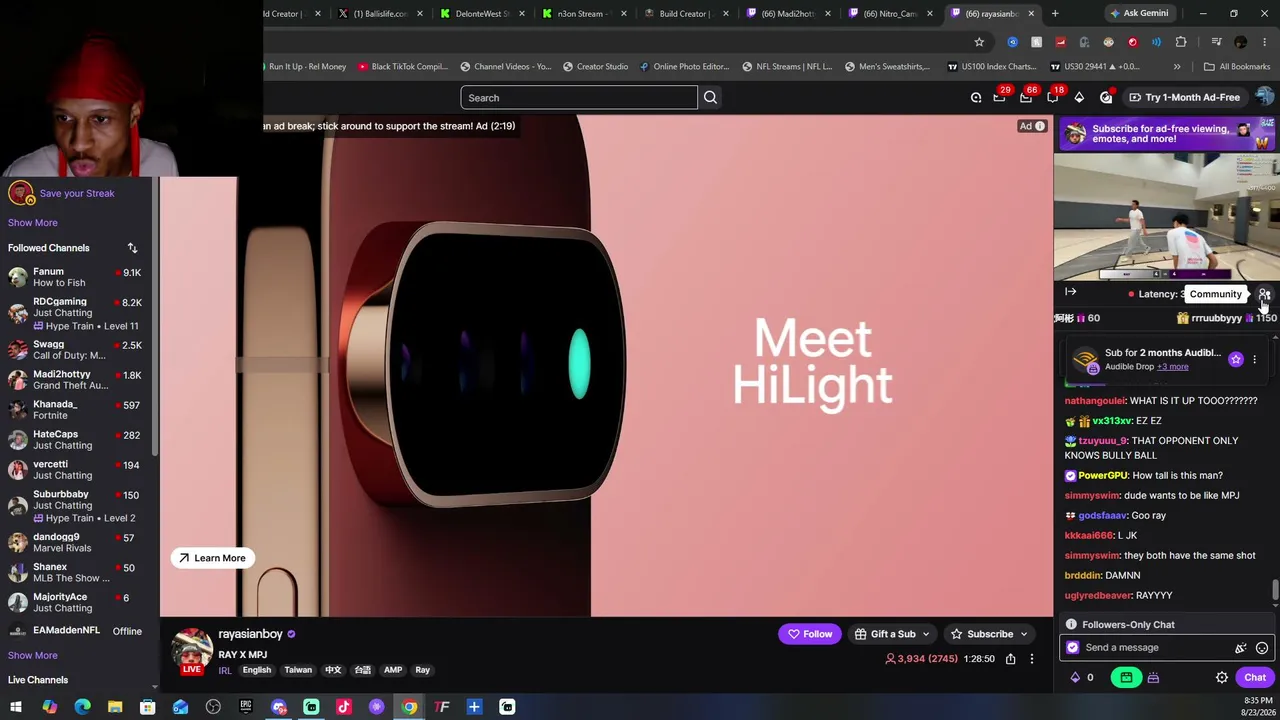Click the emote picker smiley in chat
Image resolution: width=1280 pixels, height=720 pixels.
[1262, 648]
